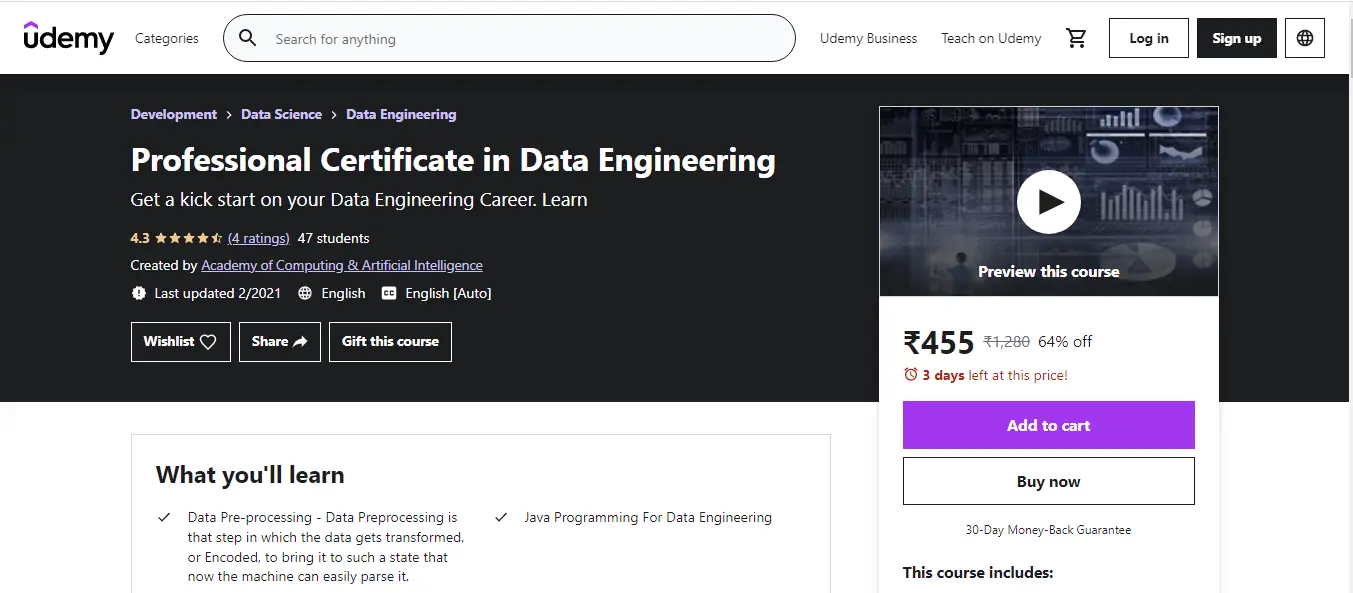Click the closed captions icon near English [Auto]

coord(391,293)
